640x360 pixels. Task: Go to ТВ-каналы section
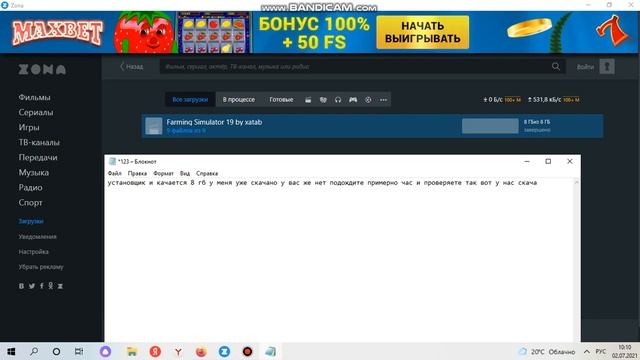click(x=39, y=142)
